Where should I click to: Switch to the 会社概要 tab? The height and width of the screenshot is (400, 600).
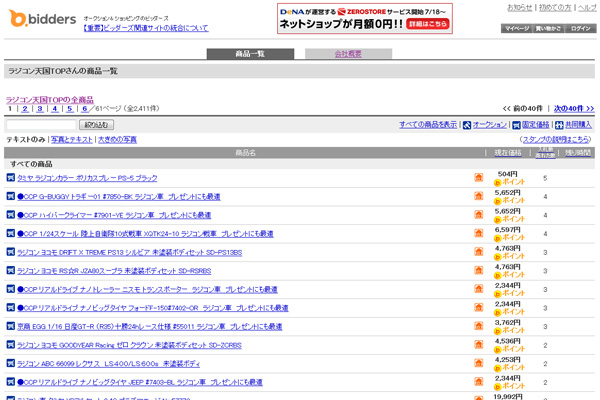point(348,54)
